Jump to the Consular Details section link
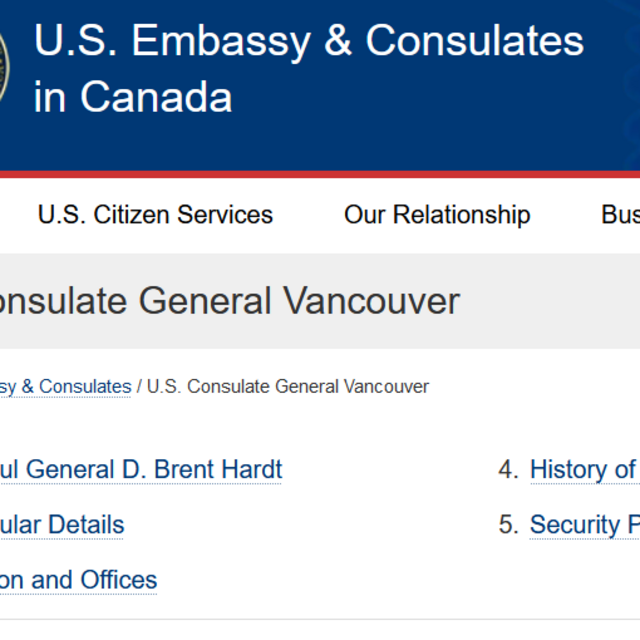Viewport: 640px width, 640px height. coord(62,524)
